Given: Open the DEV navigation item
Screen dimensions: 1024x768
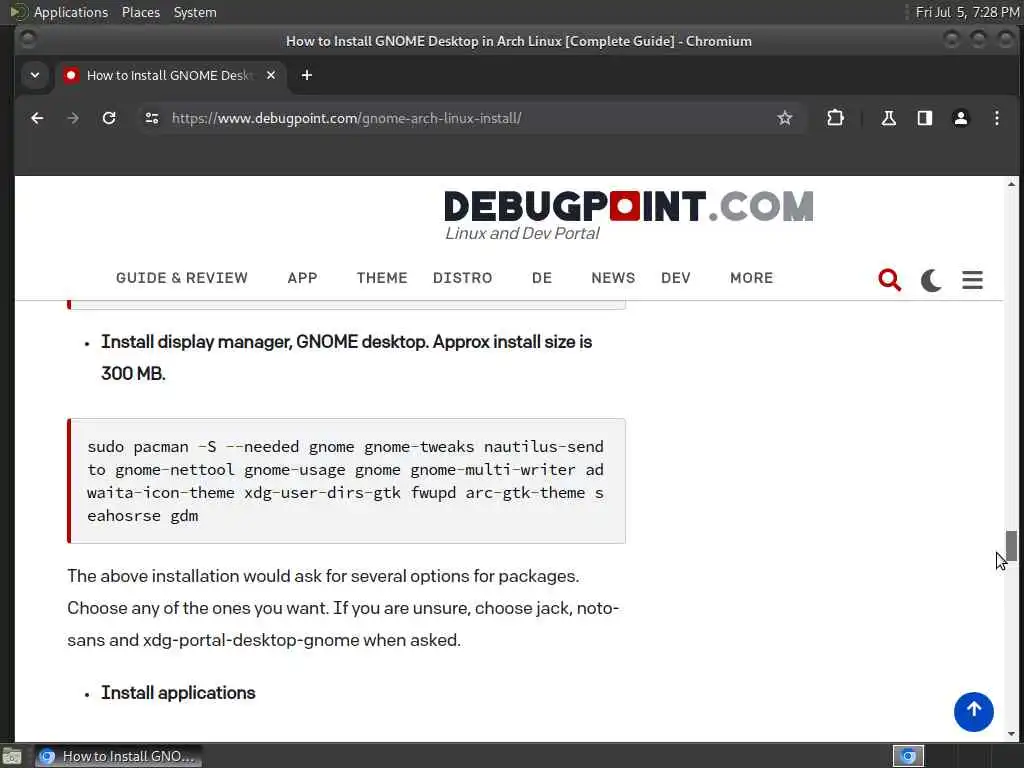Looking at the screenshot, I should [x=675, y=278].
